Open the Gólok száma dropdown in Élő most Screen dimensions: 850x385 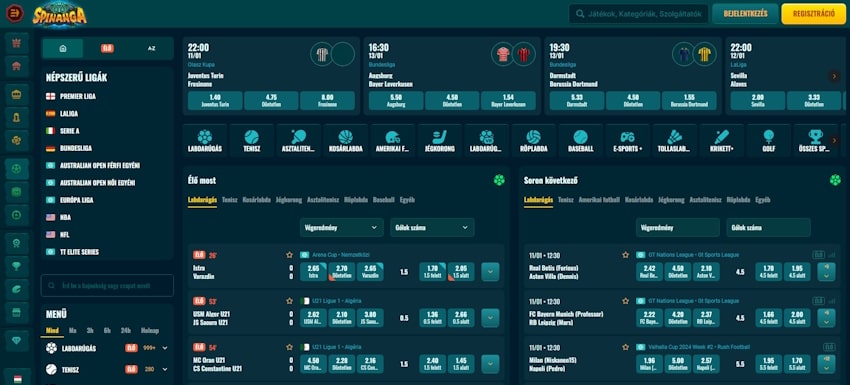point(432,228)
